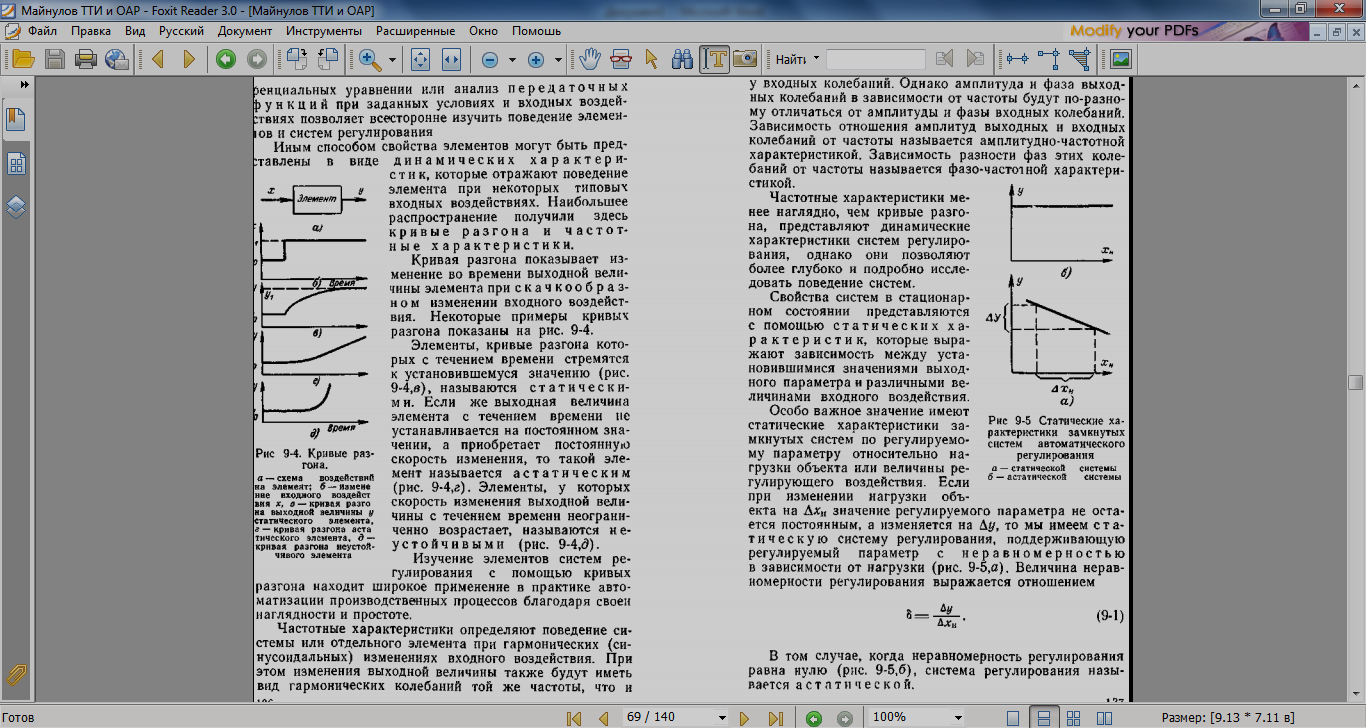Open the zoom tool dropdown arrow
Viewport: 1366px width, 728px height.
(x=392, y=60)
